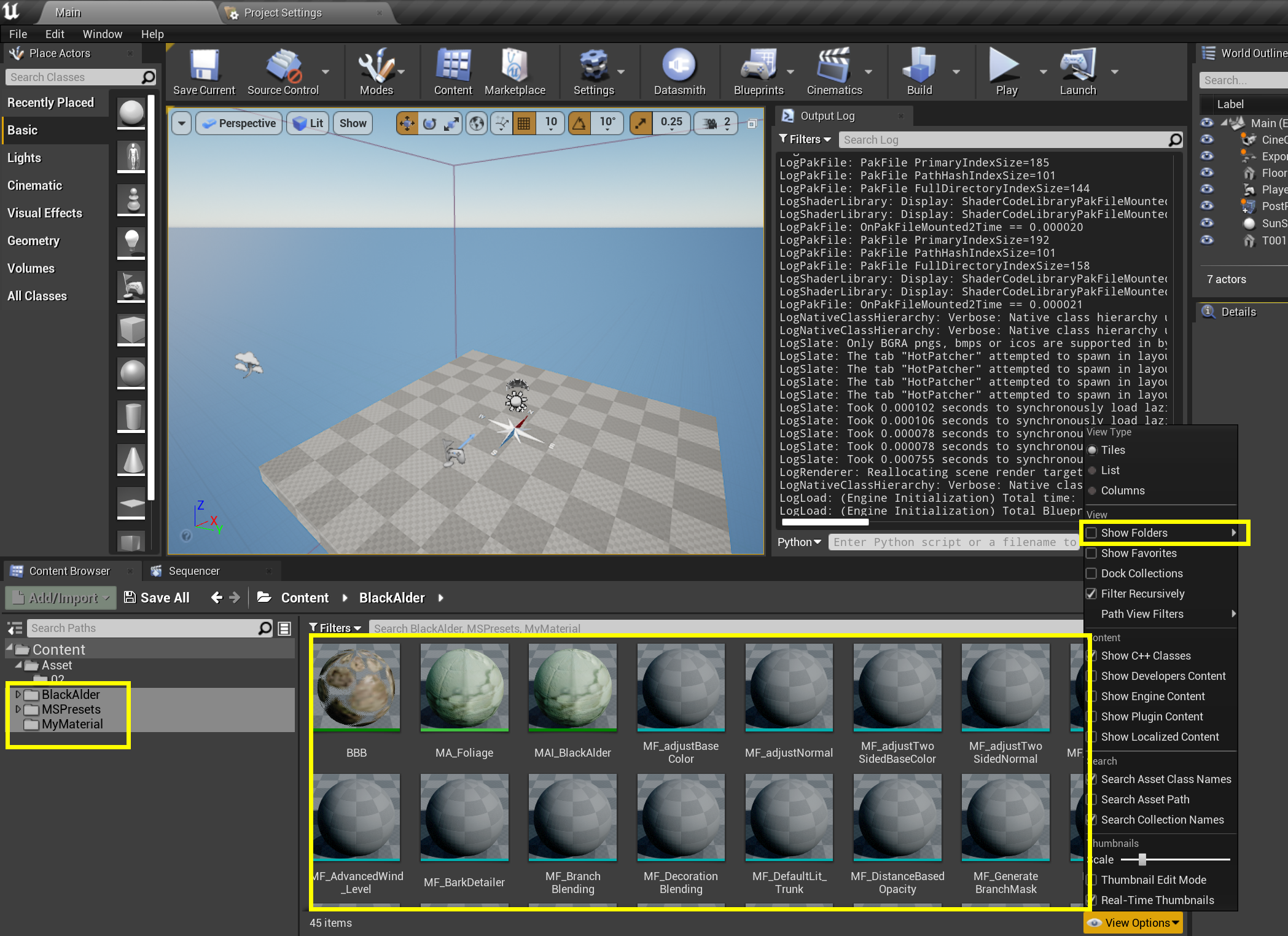Expand breadcrumb arrow after BlackAlder
The width and height of the screenshot is (1288, 936).
tap(441, 598)
